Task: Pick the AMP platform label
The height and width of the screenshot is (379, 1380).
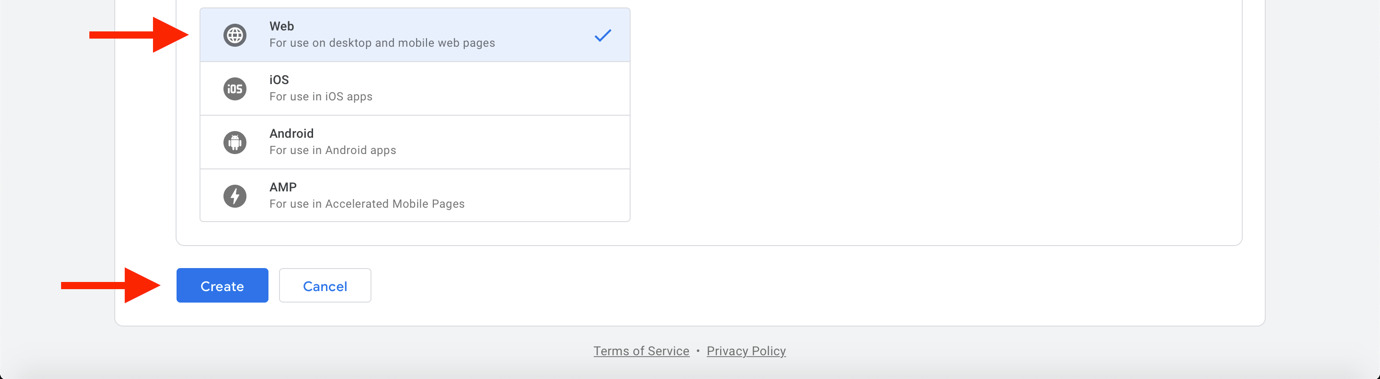Action: point(283,187)
